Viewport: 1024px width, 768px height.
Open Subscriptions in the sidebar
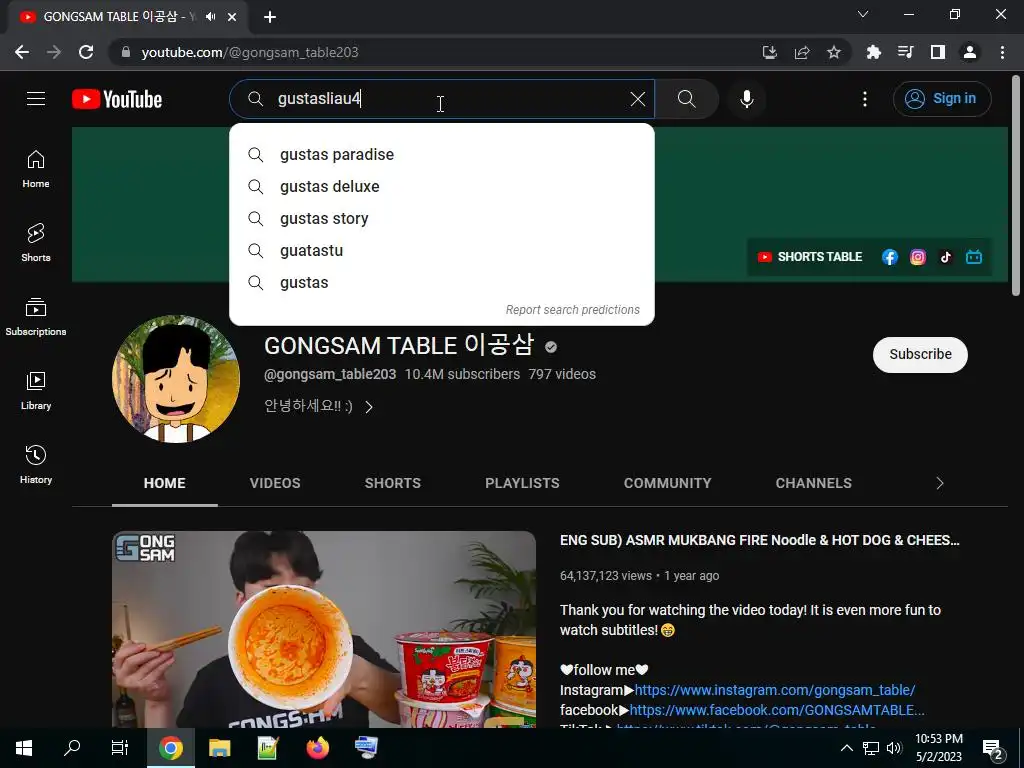coord(36,317)
